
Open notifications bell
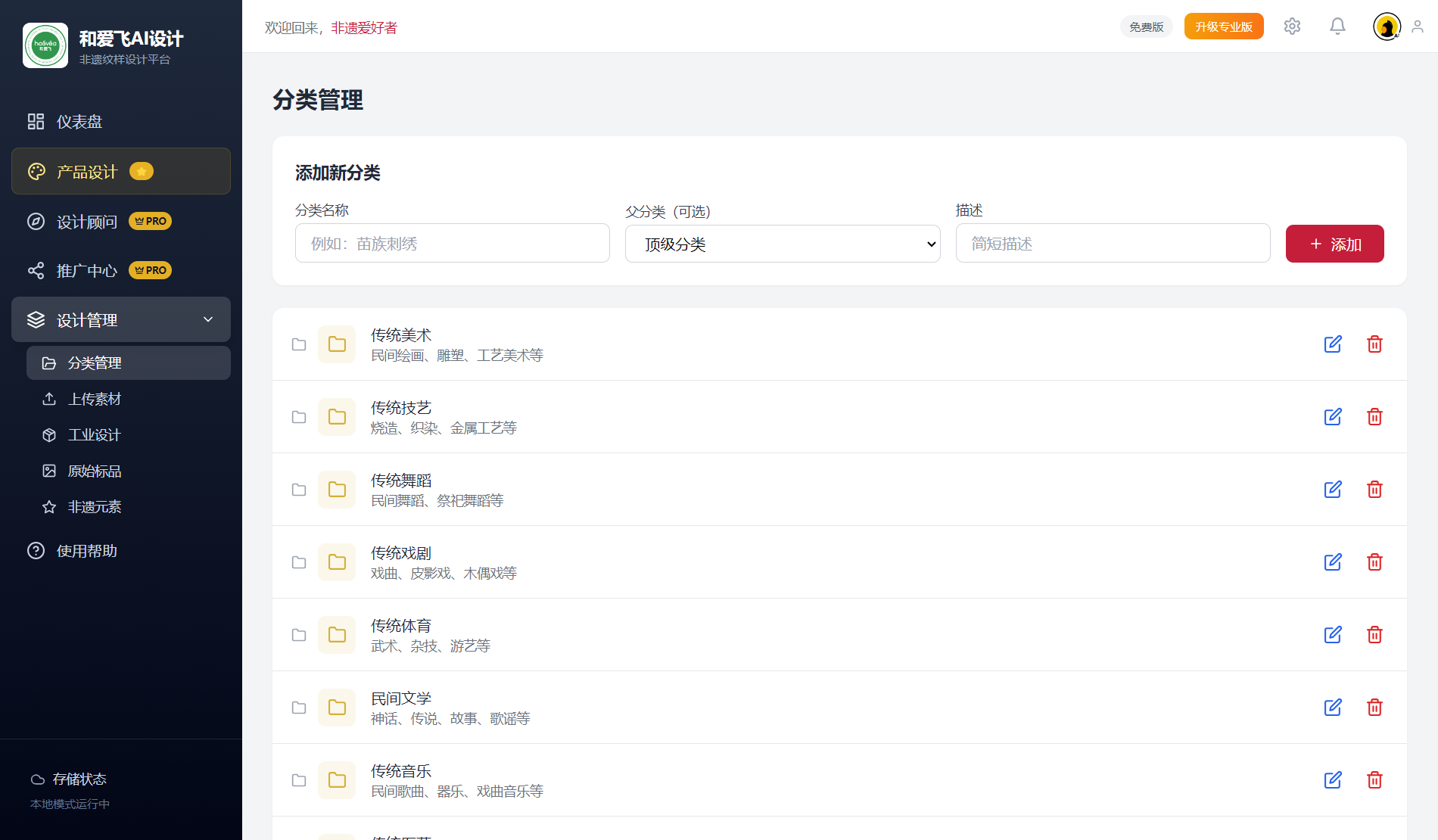point(1337,26)
